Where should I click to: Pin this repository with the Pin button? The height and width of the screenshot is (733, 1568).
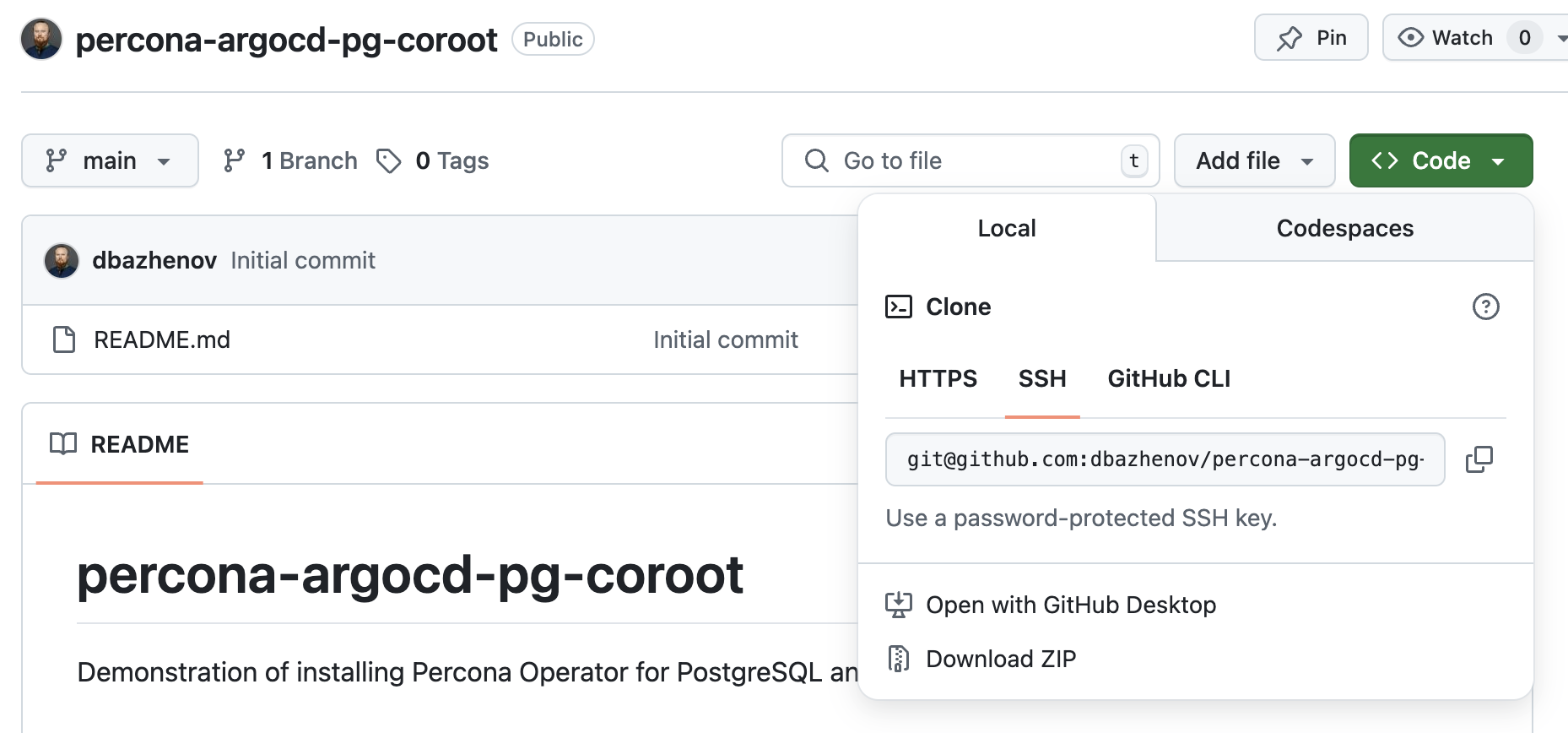tap(1311, 37)
